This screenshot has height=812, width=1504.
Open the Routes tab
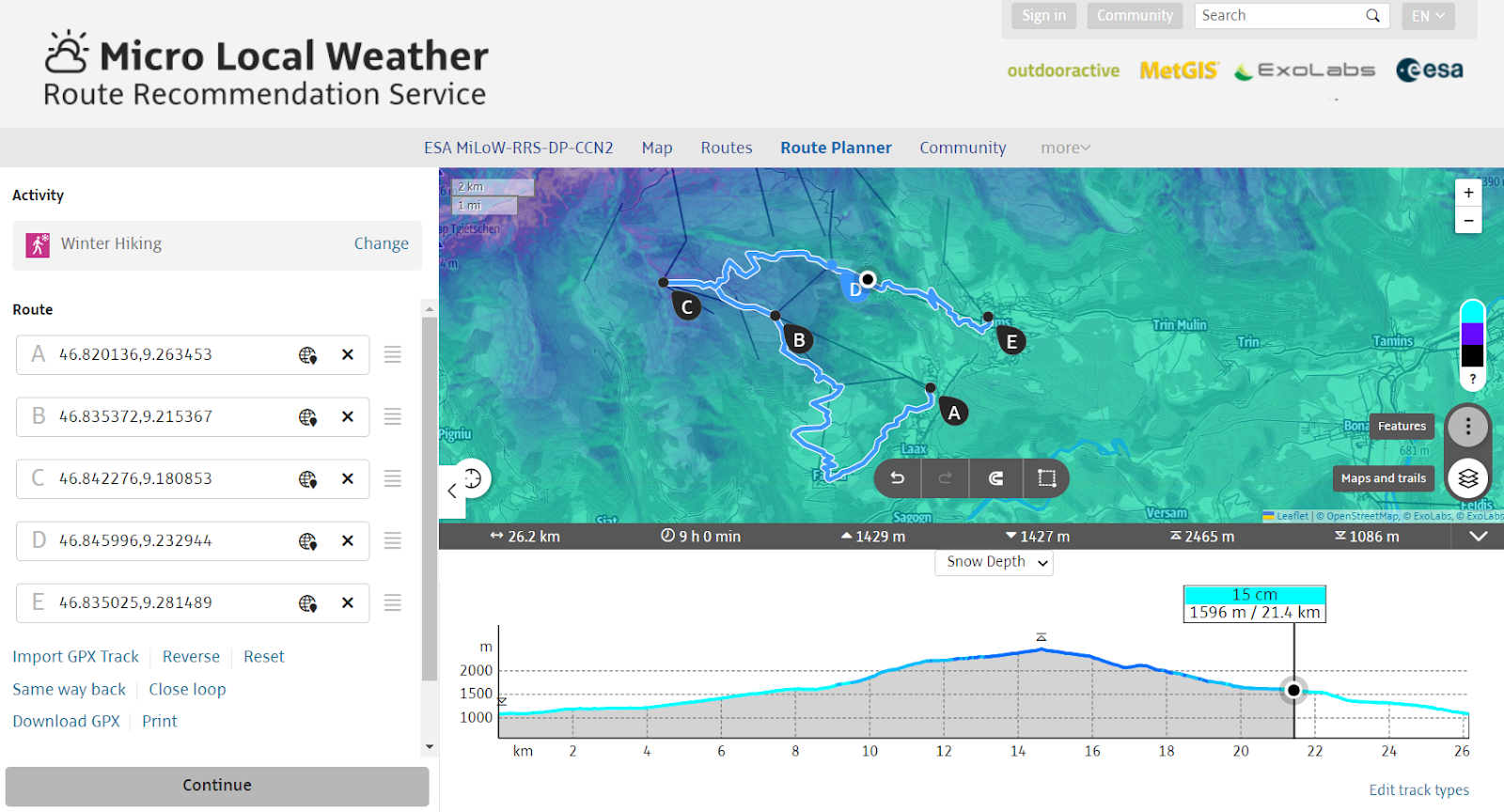click(727, 148)
